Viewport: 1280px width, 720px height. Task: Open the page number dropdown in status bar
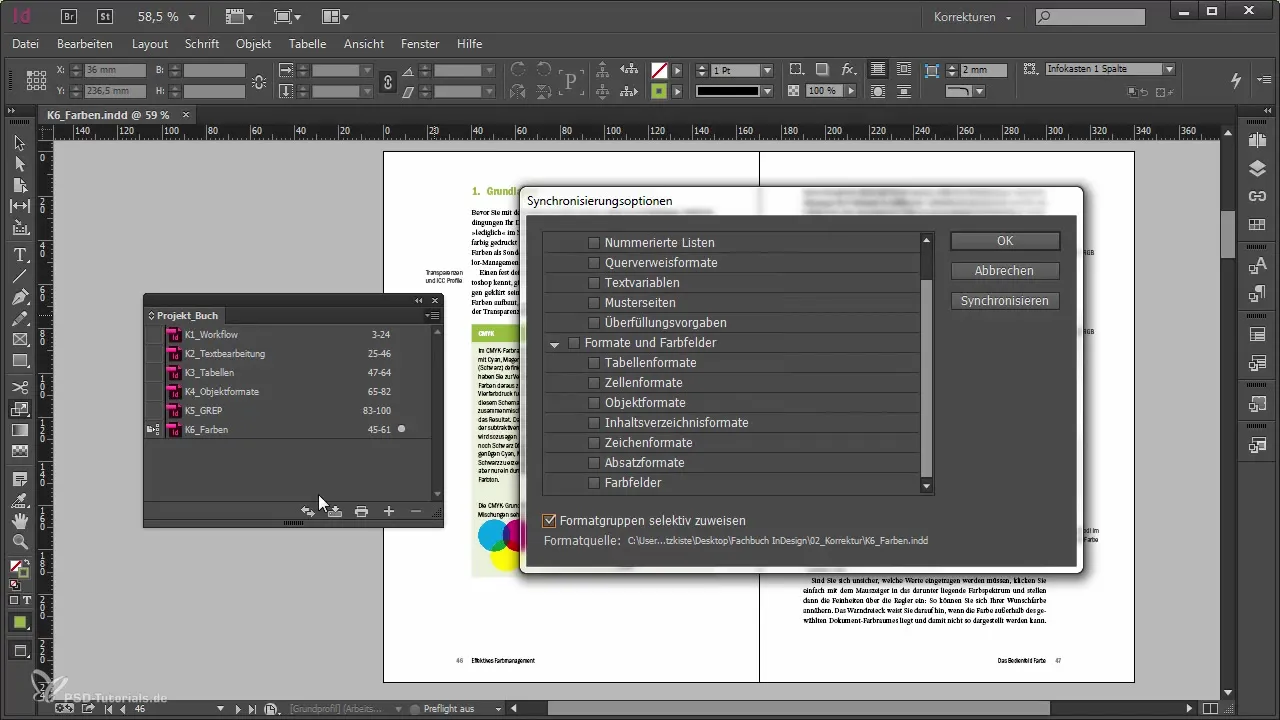click(x=220, y=709)
